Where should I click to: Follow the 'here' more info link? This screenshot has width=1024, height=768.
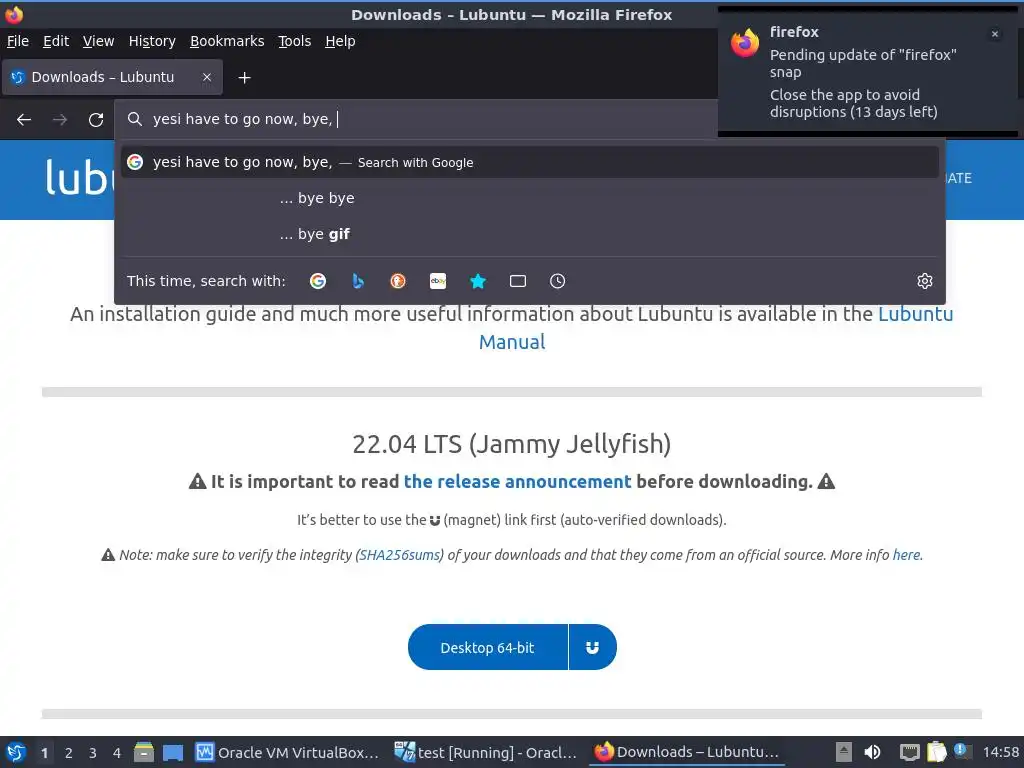[906, 555]
